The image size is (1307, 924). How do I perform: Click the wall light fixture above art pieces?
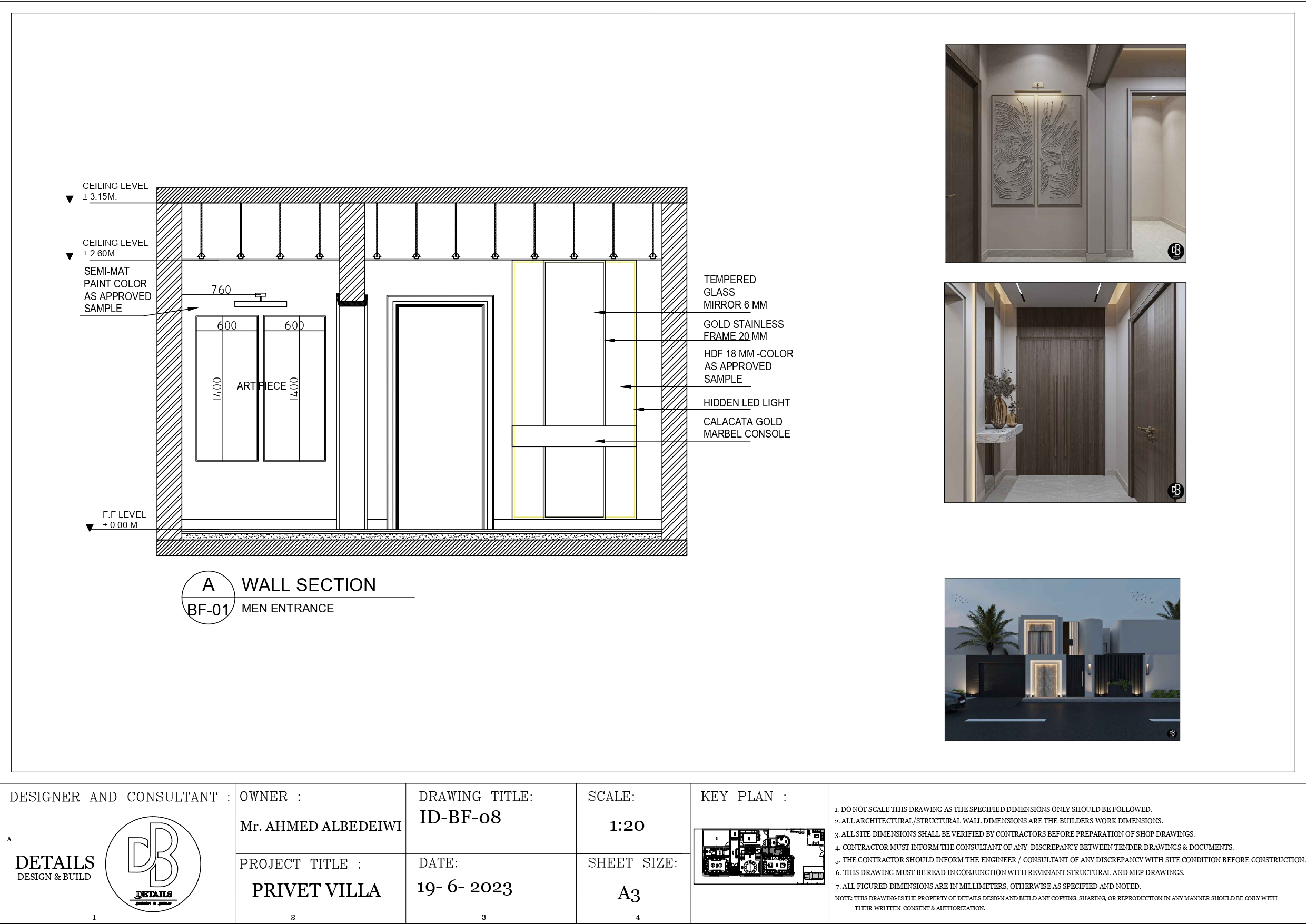(261, 301)
